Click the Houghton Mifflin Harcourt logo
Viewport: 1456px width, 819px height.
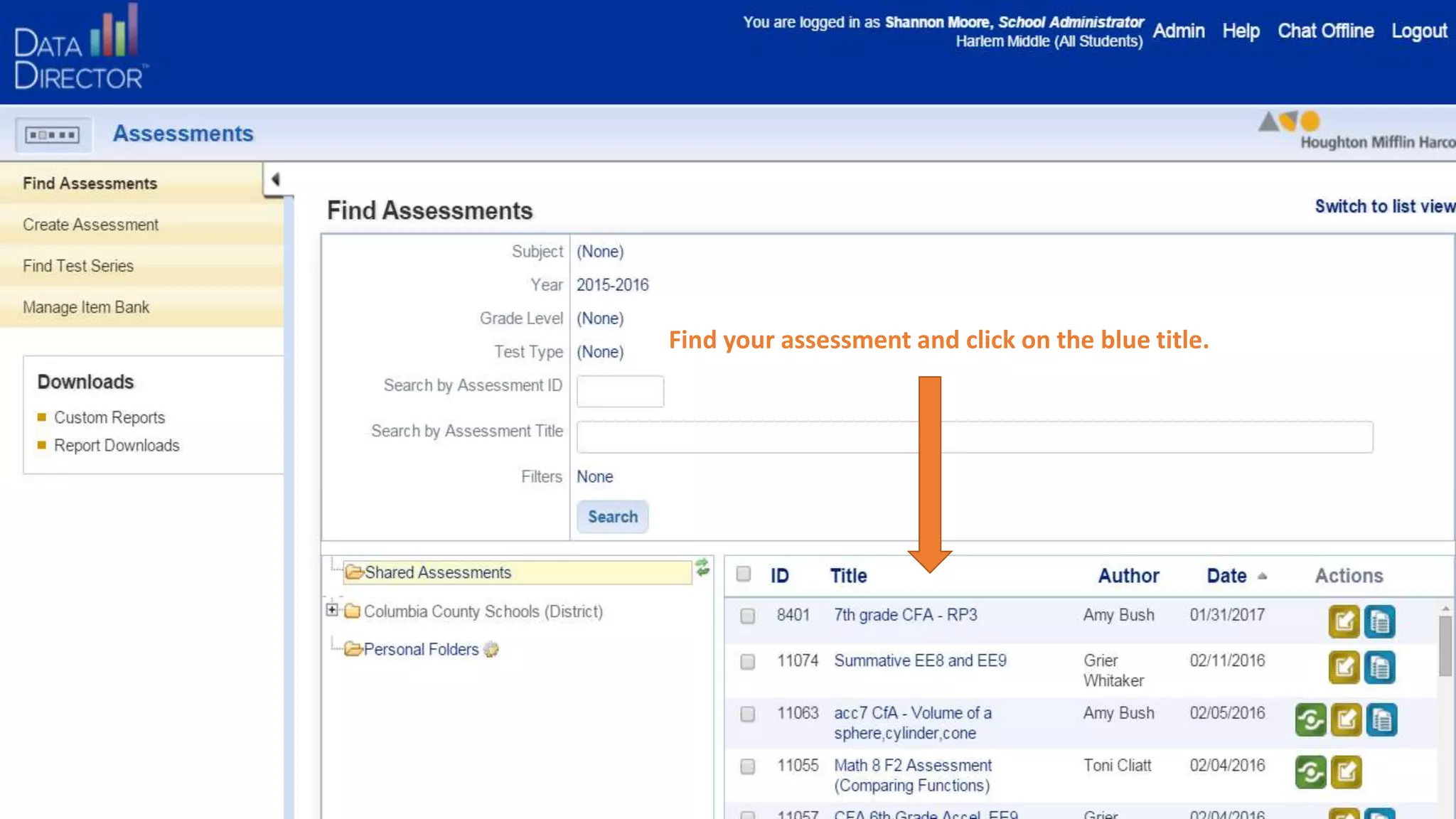pos(1356,131)
